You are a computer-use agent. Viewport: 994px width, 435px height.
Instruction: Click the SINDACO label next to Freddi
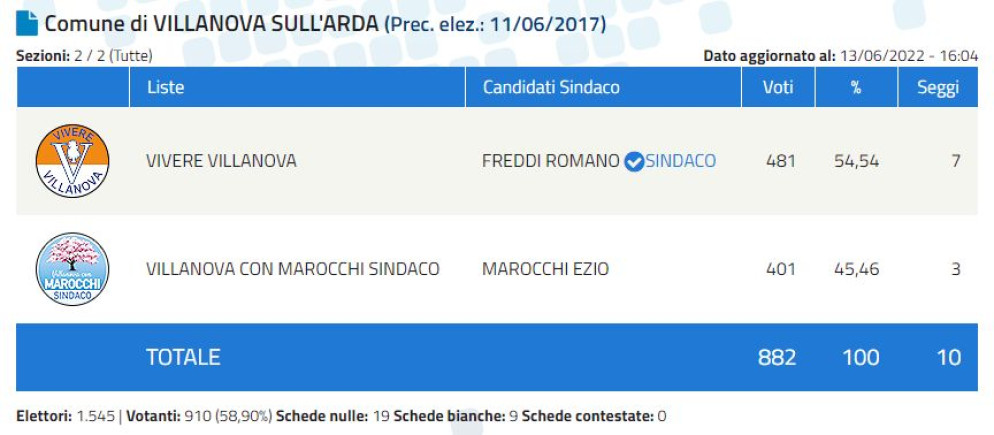coord(681,161)
